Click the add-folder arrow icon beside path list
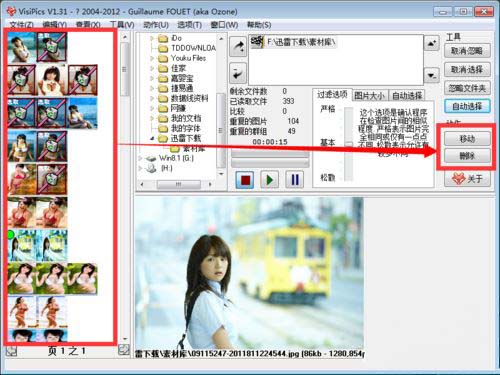This screenshot has width=500, height=375. pos(238,47)
